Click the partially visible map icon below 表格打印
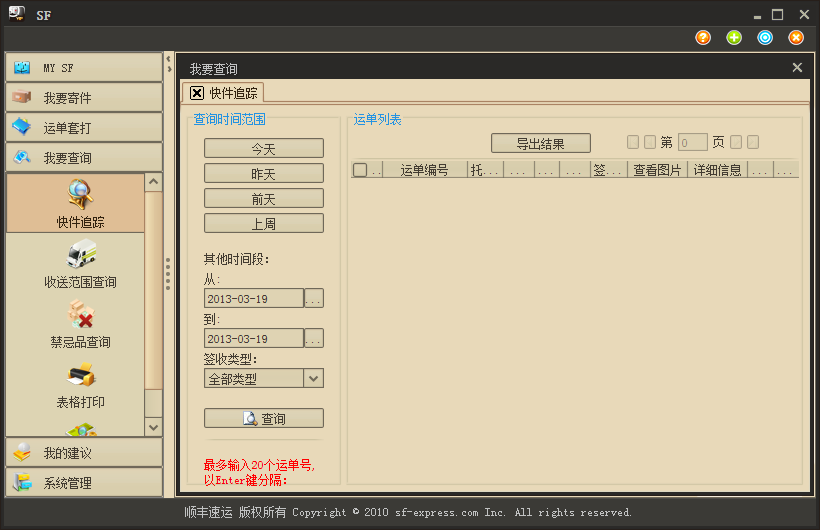The height and width of the screenshot is (530, 820). [81, 430]
